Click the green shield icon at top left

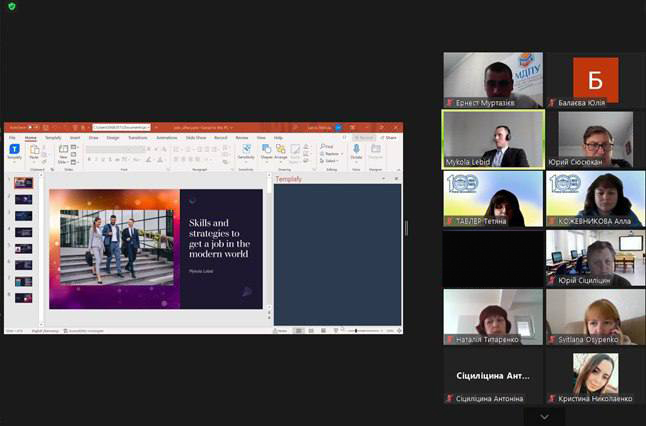[x=12, y=6]
